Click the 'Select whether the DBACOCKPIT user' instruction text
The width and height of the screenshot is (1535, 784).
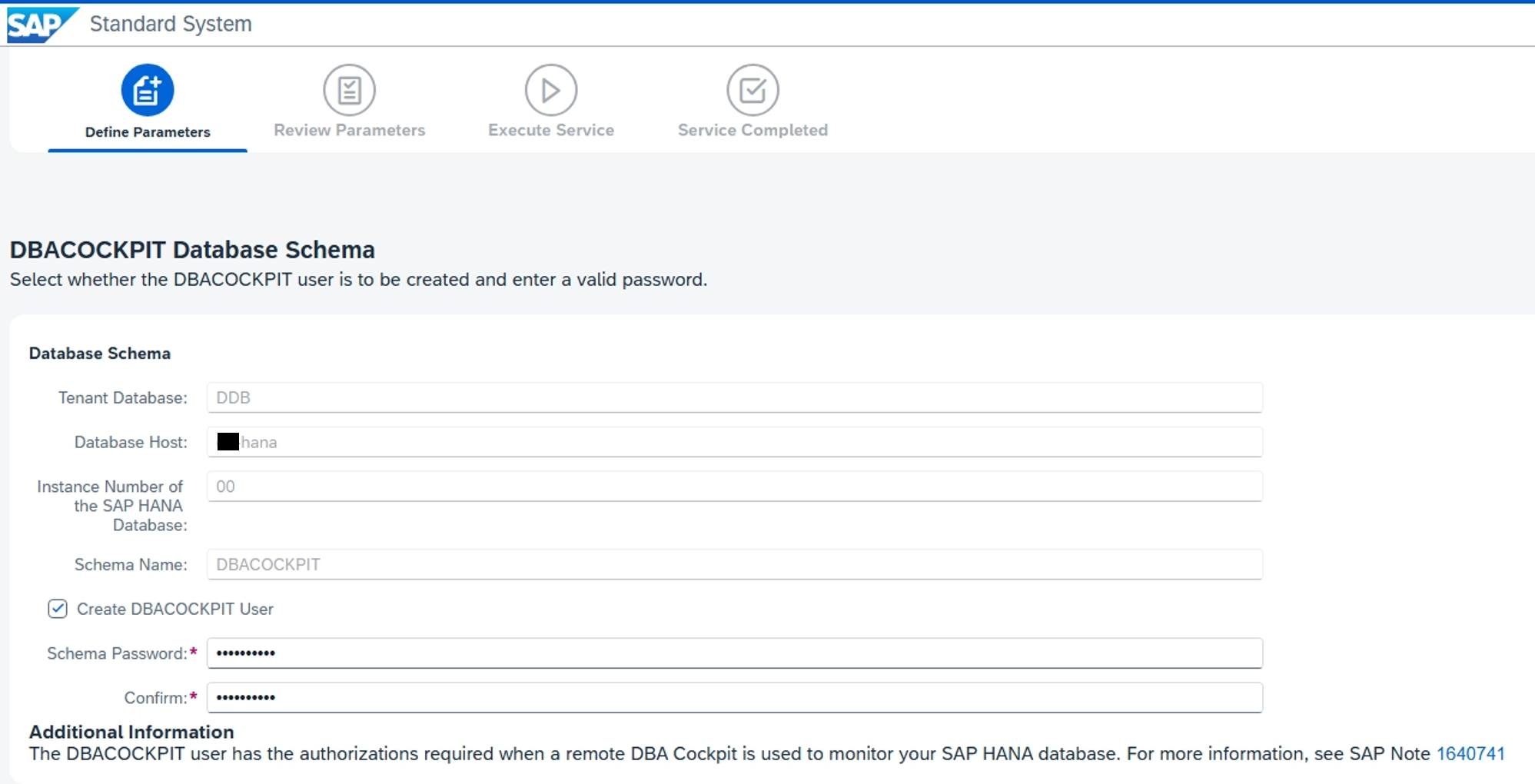[x=358, y=280]
